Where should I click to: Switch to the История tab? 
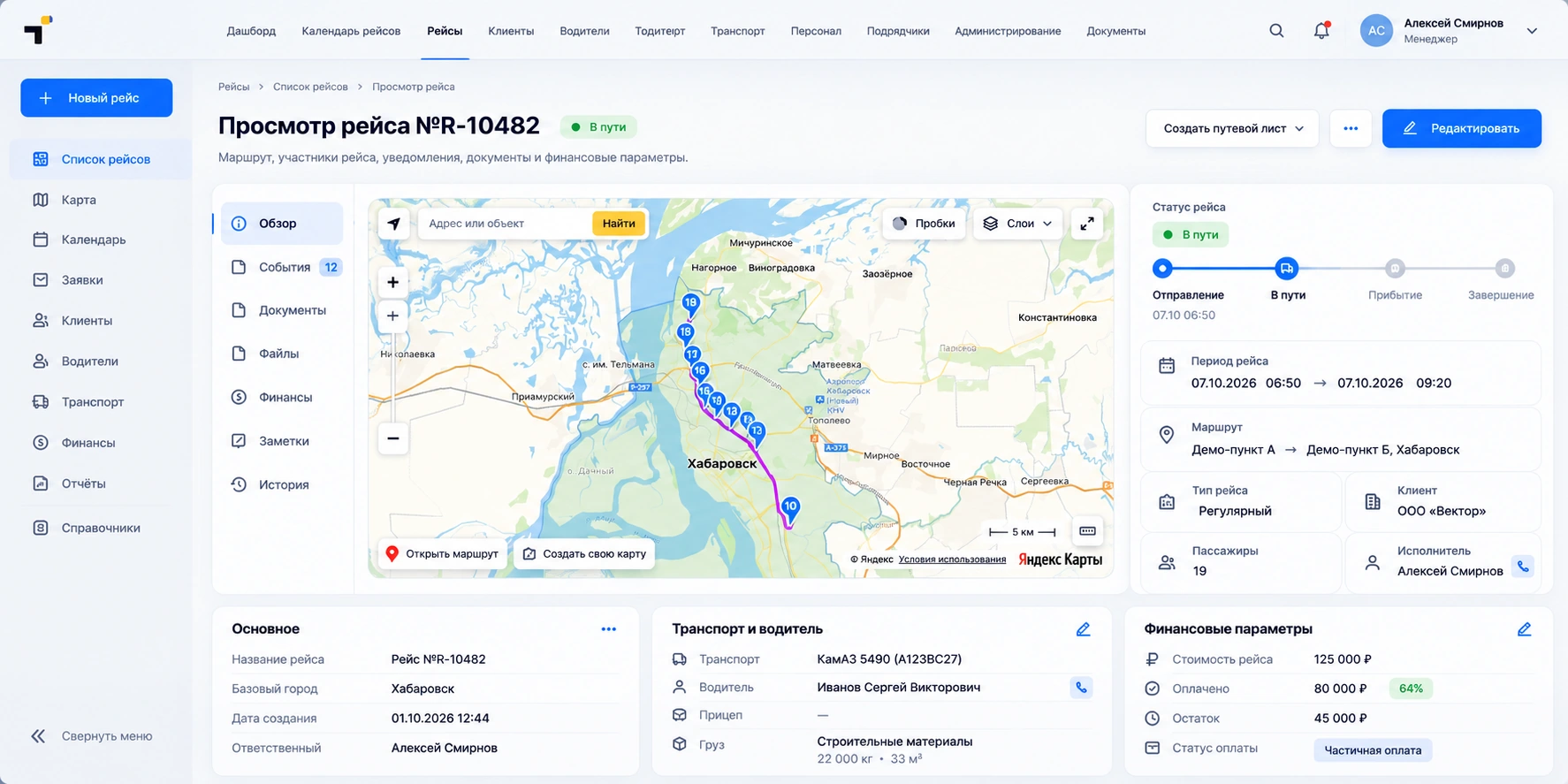[282, 484]
